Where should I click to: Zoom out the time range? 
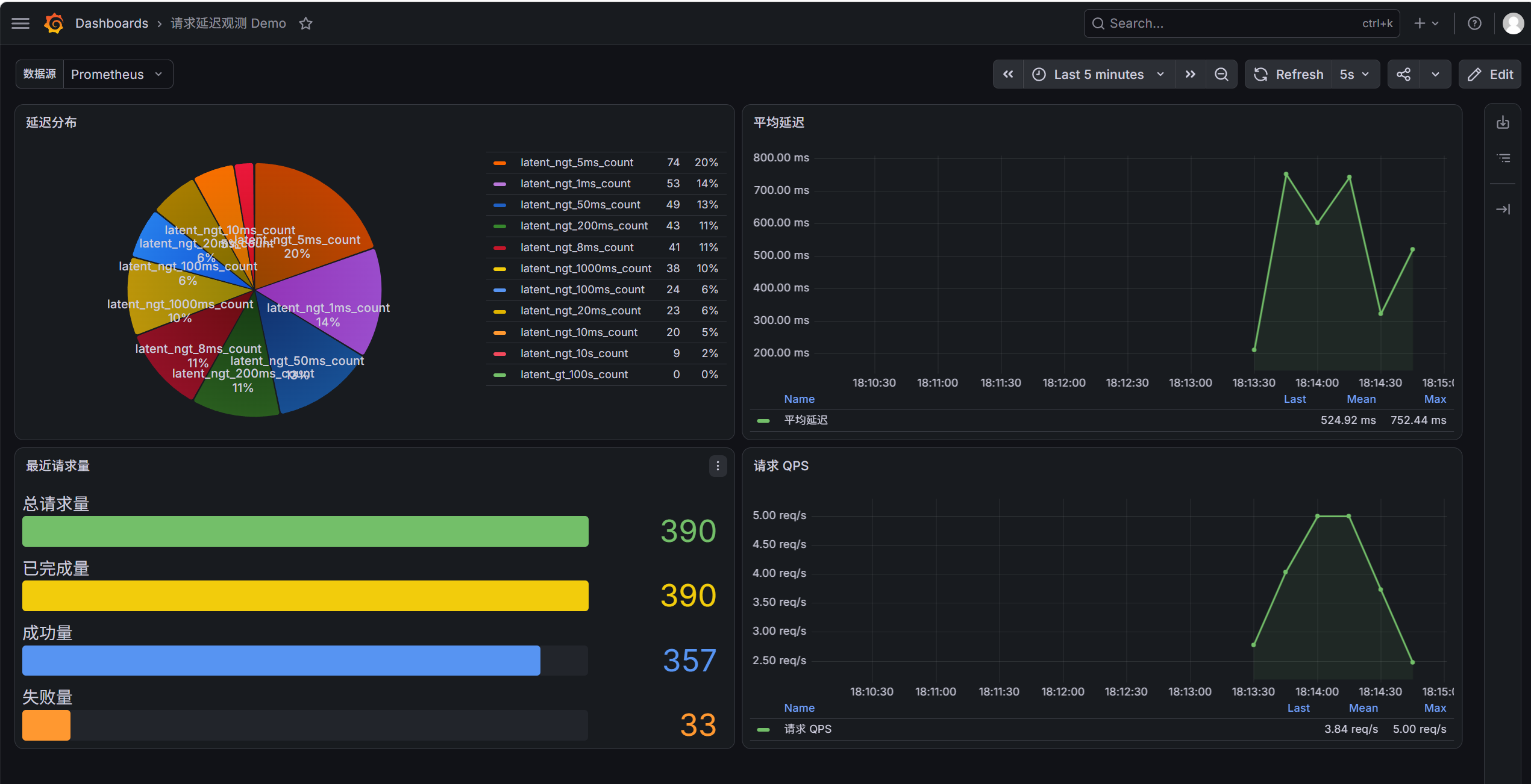(1221, 74)
